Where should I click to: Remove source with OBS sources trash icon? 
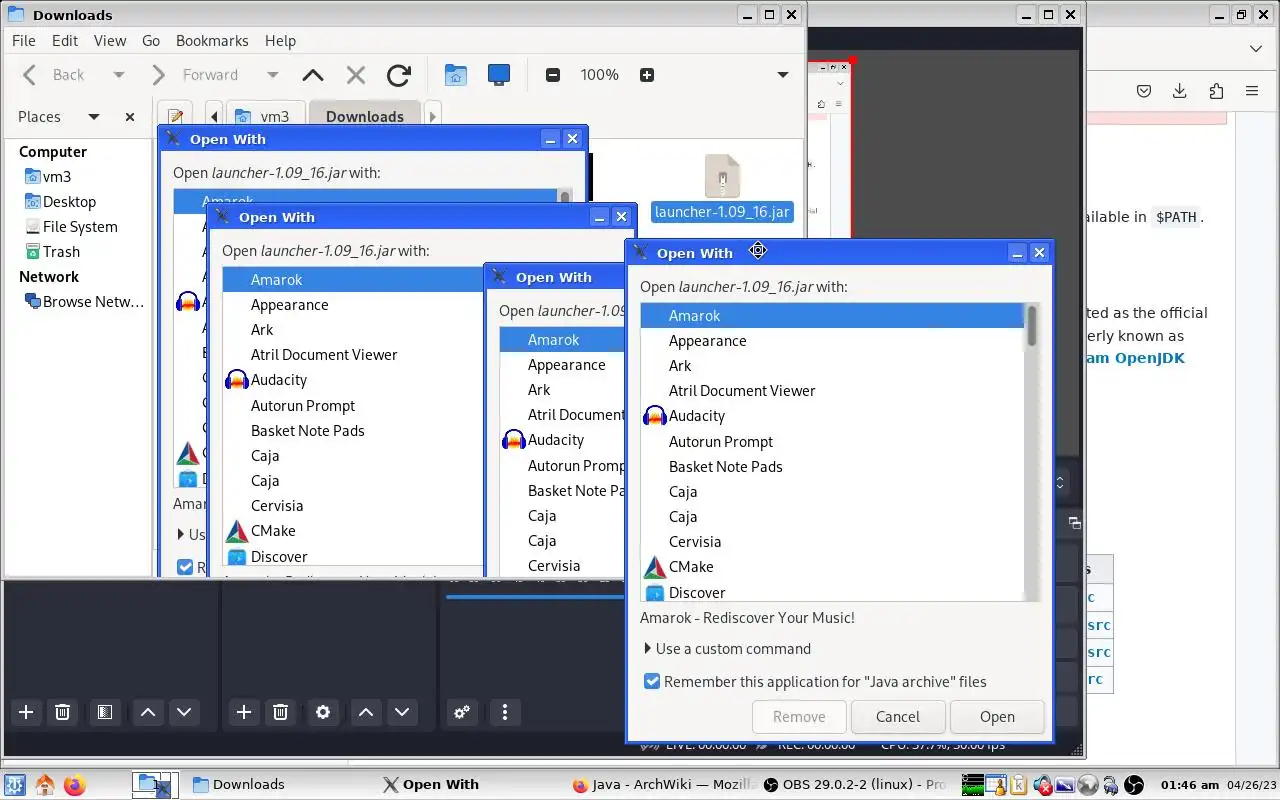point(281,712)
